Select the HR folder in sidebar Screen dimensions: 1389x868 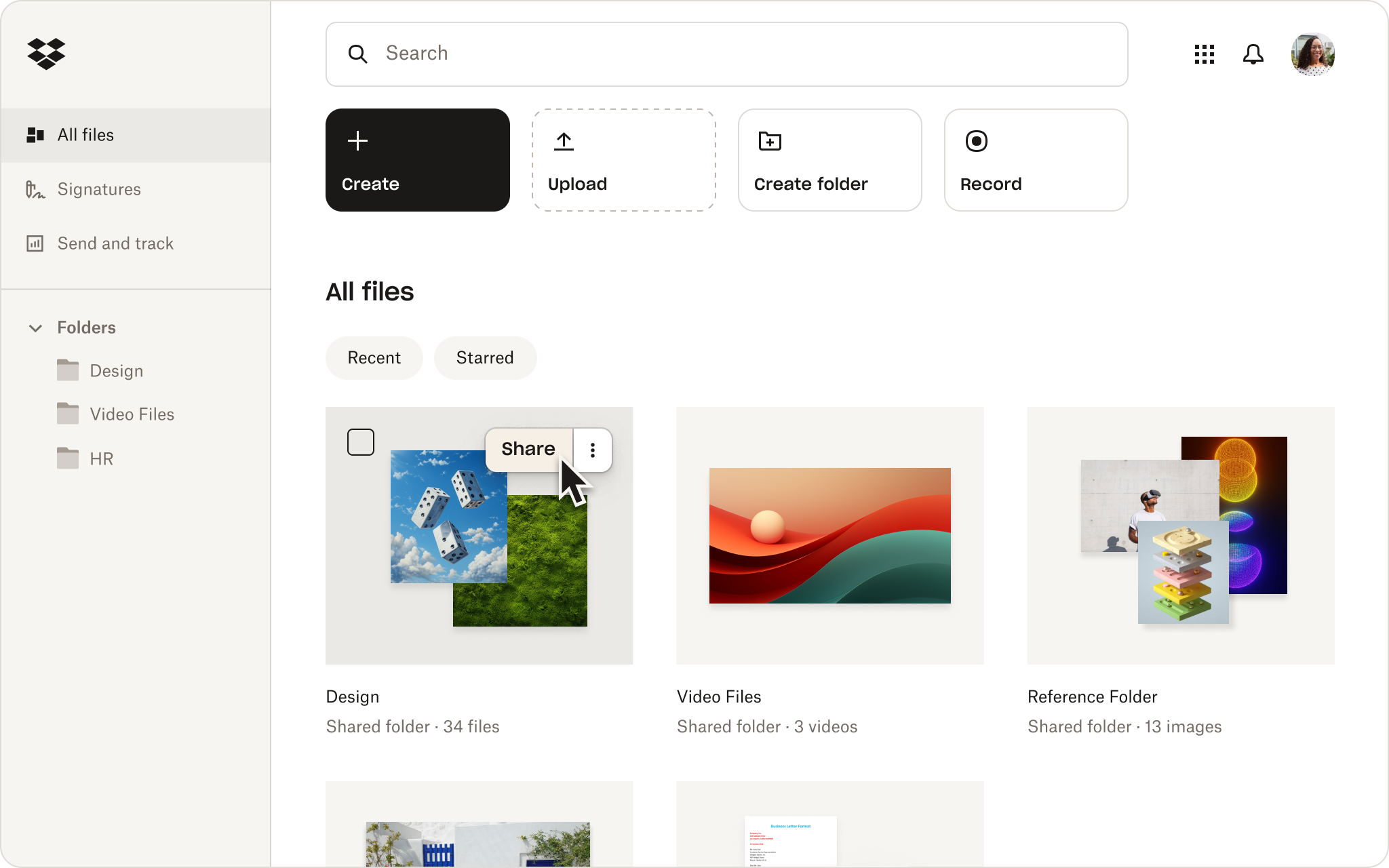101,459
